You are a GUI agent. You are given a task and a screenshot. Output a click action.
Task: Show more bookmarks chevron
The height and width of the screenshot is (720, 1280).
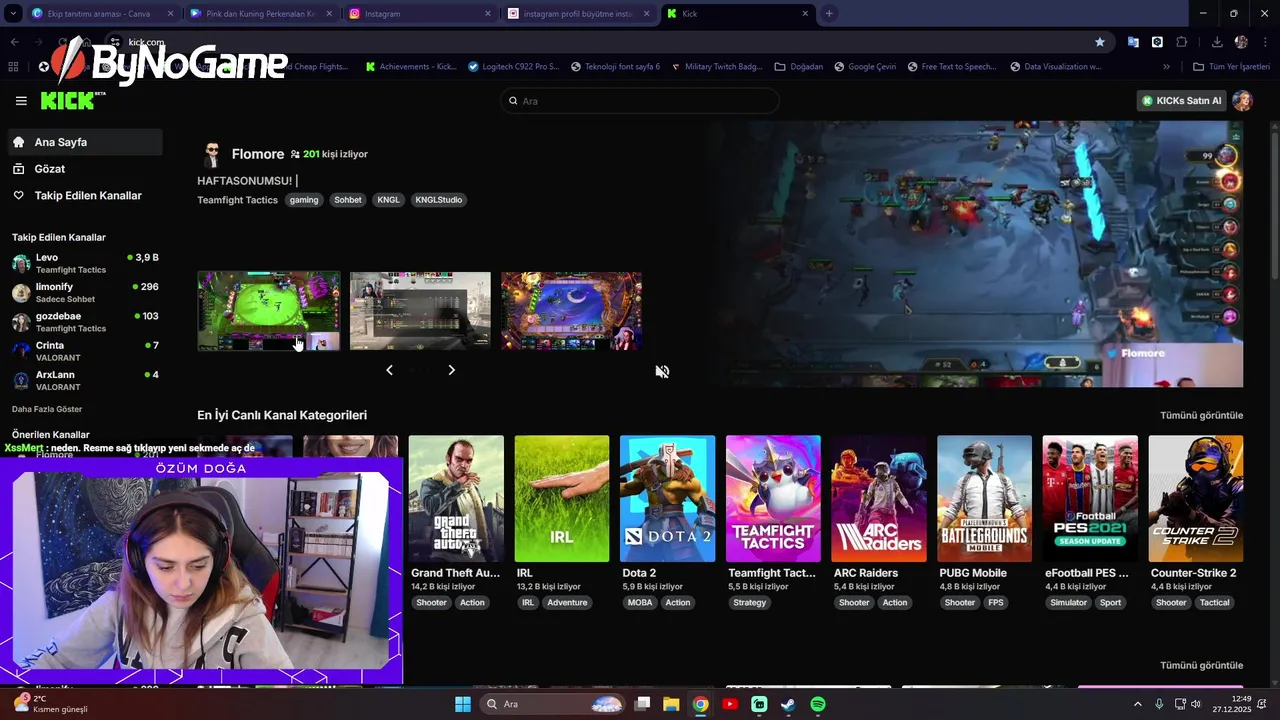click(x=1166, y=67)
